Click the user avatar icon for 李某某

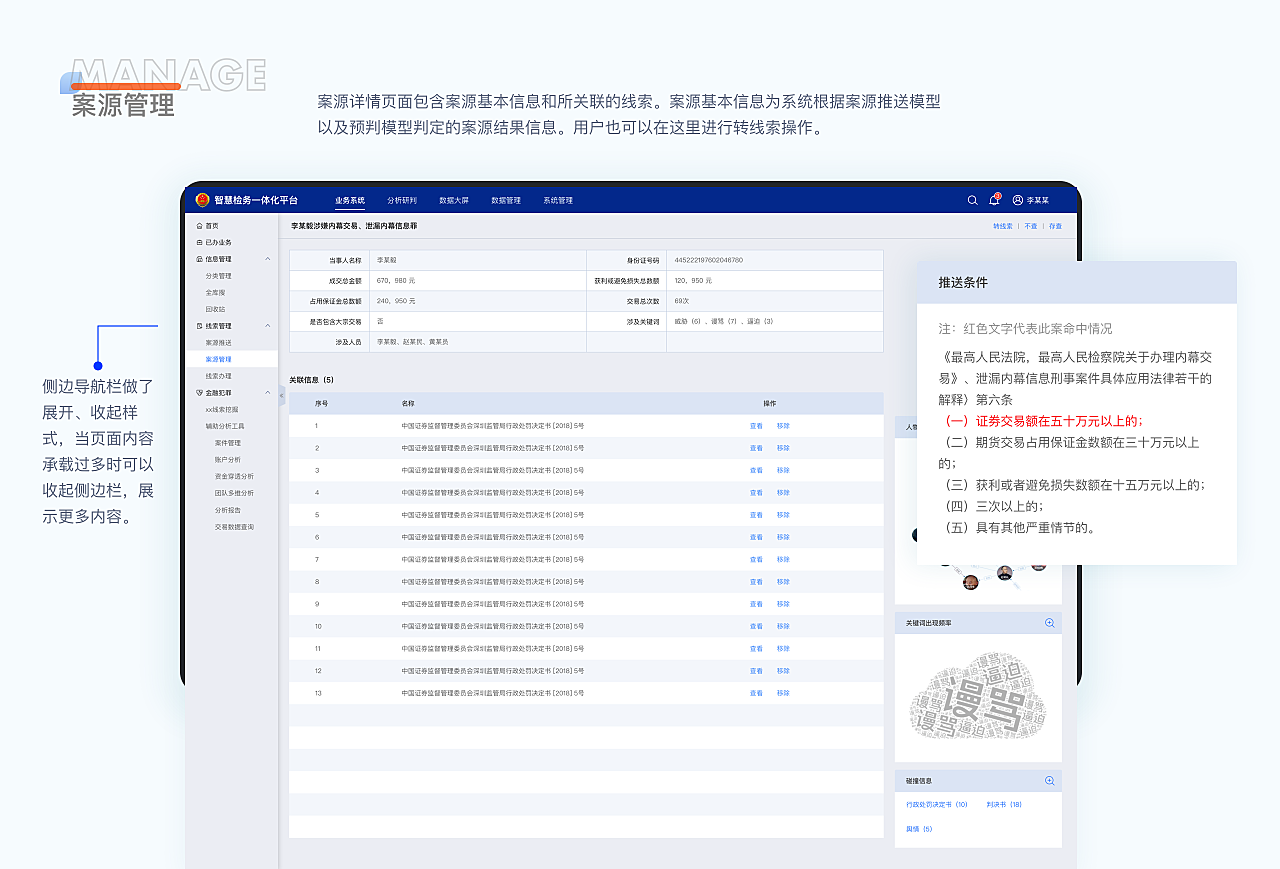[1018, 200]
